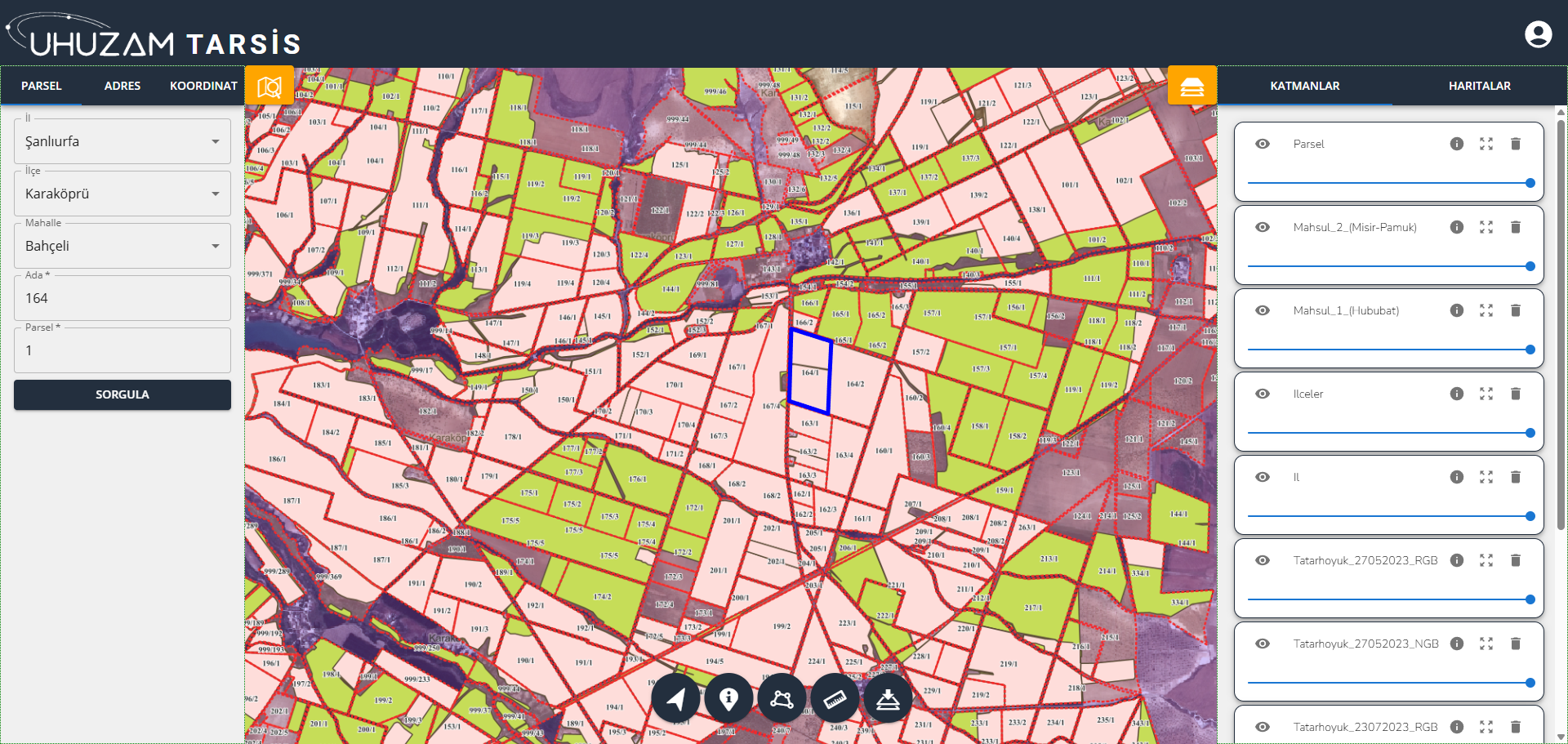
Task: Click the download layer tool button
Action: click(x=888, y=698)
